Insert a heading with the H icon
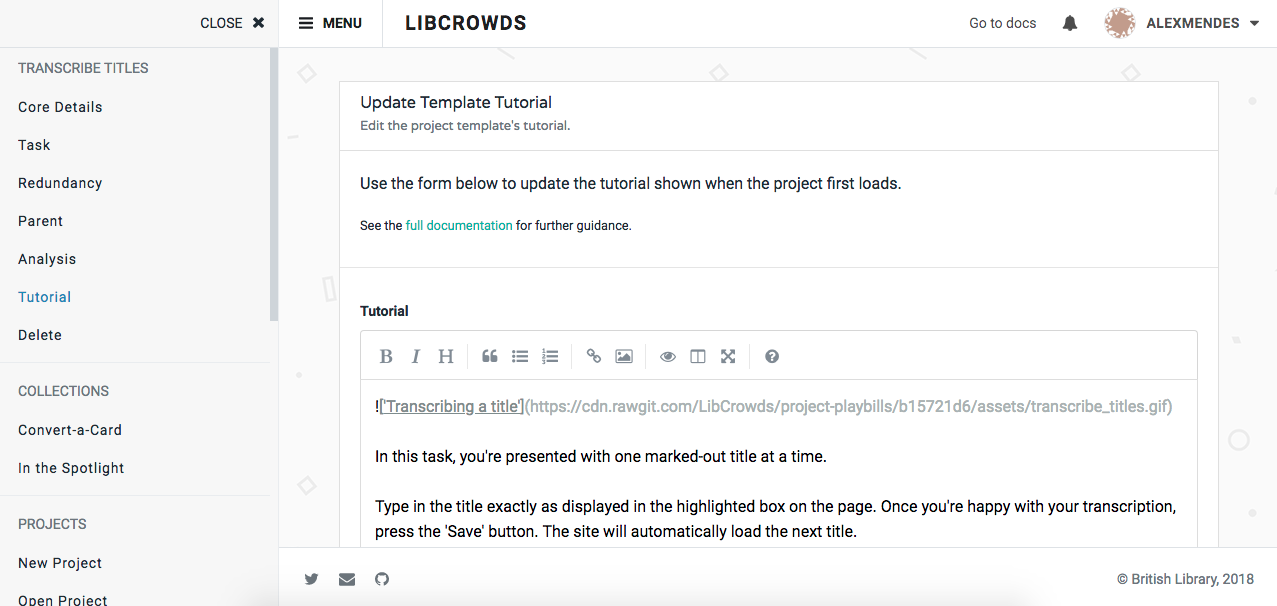Screen dimensions: 1277x606 pyautogui.click(x=445, y=356)
